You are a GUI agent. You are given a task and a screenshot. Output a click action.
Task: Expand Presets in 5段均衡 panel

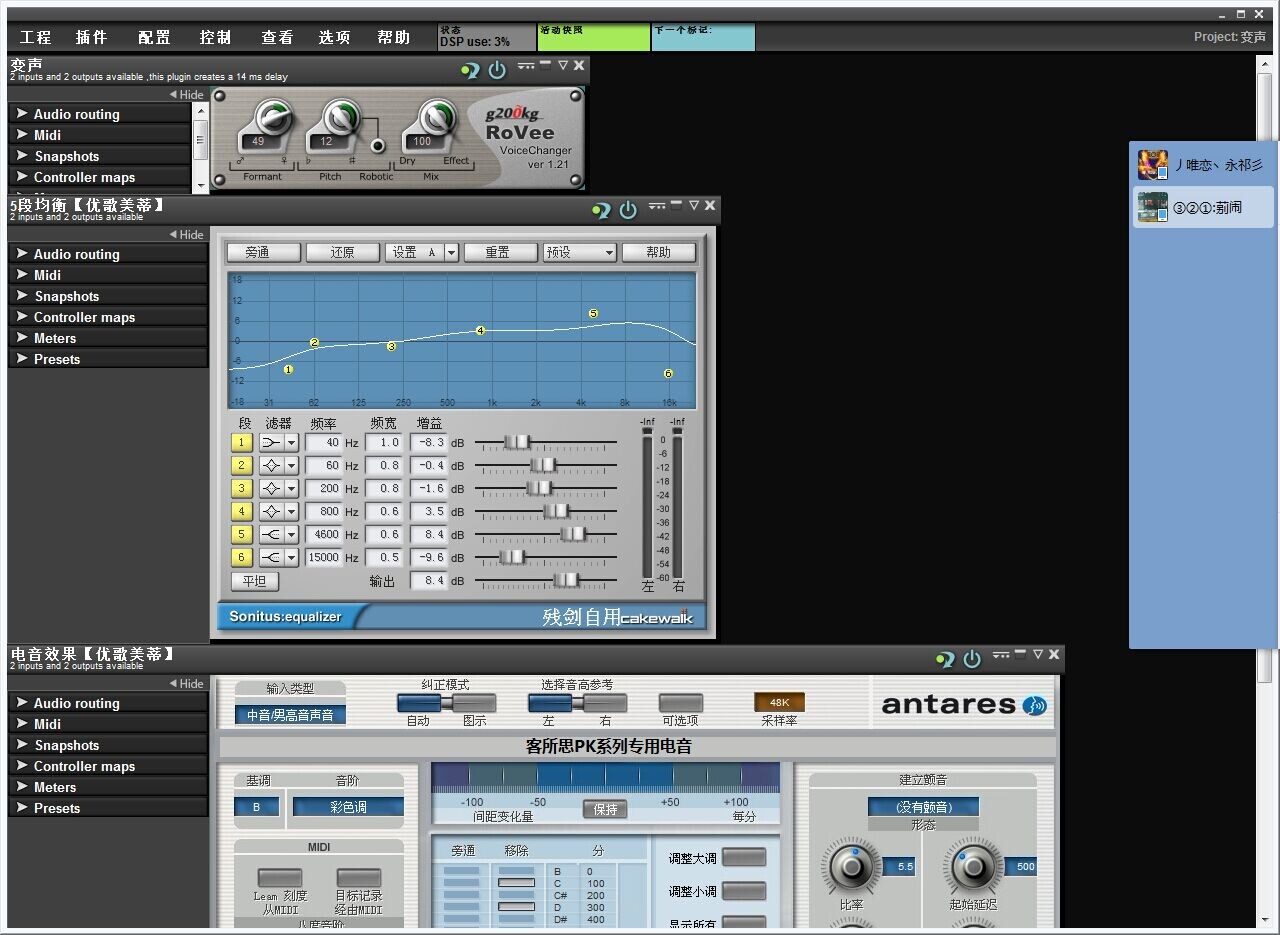tap(108, 359)
